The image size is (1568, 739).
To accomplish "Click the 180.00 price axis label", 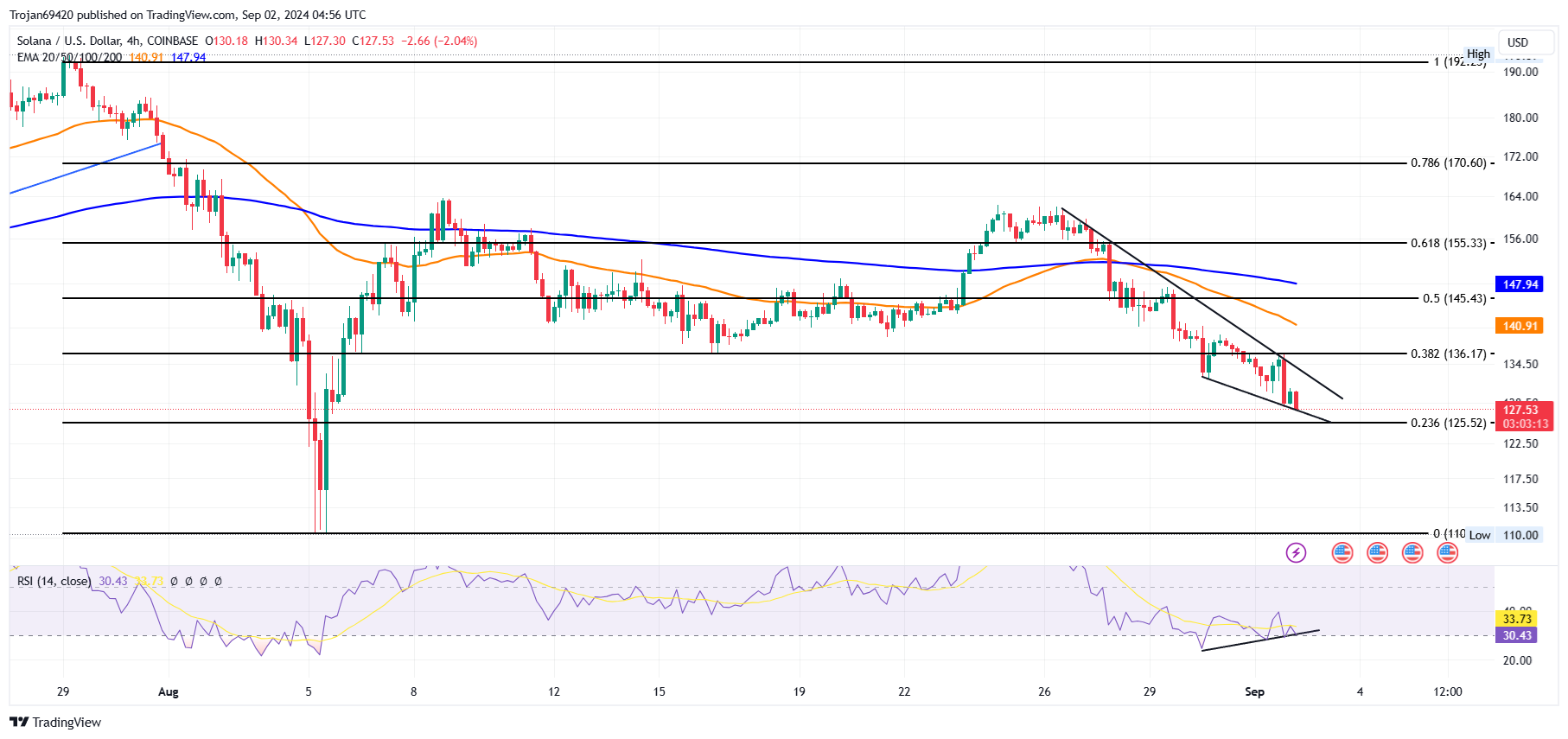I will [1520, 118].
